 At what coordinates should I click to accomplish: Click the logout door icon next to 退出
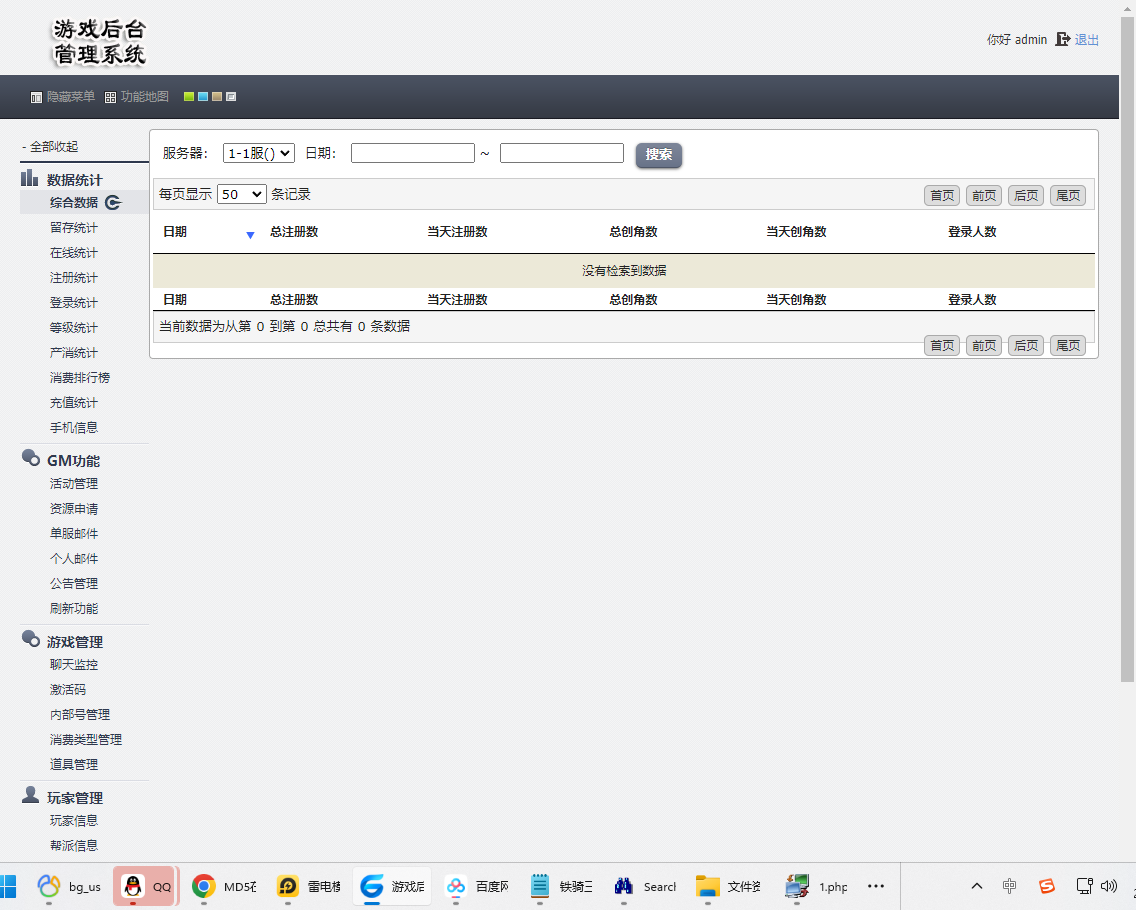1063,39
